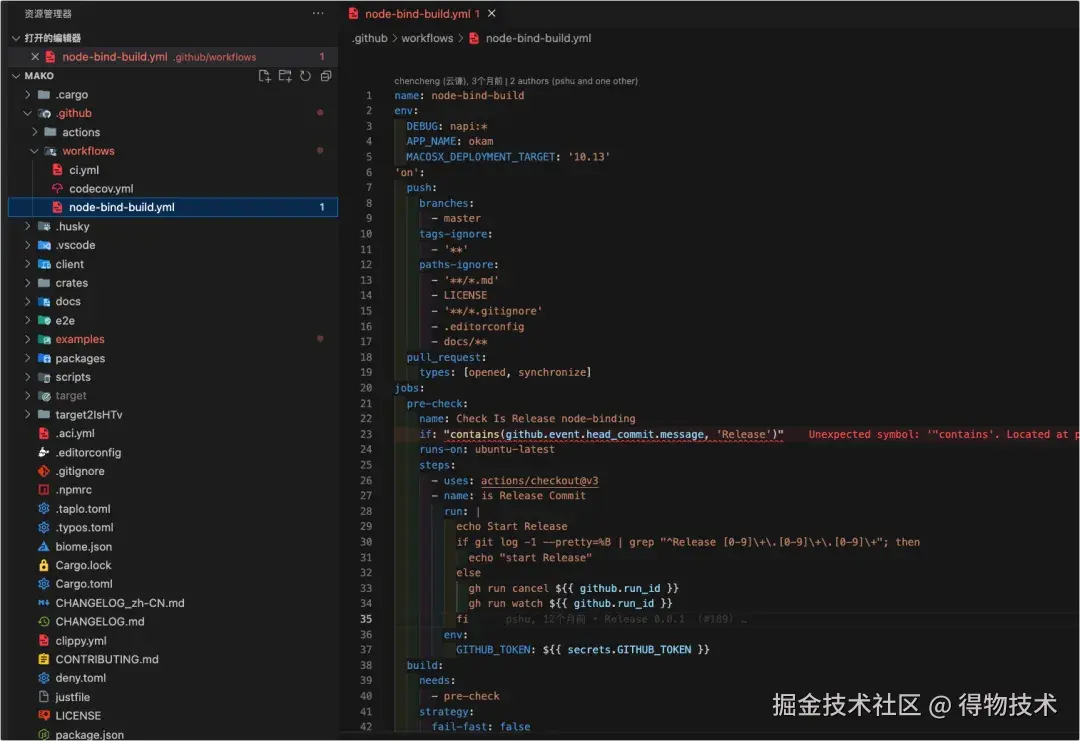Screen dimensions: 1080x741
Task: Close node-bind-build.yml in the open editors list
Action: click(x=34, y=56)
